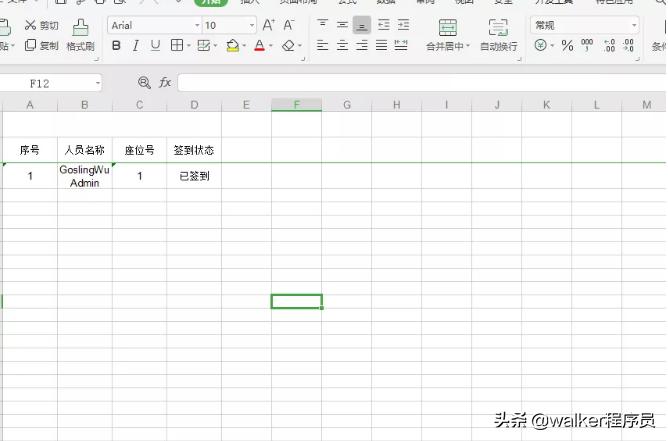Screen dimensions: 668x441
Task: Toggle Italic formatting
Action: pos(135,46)
